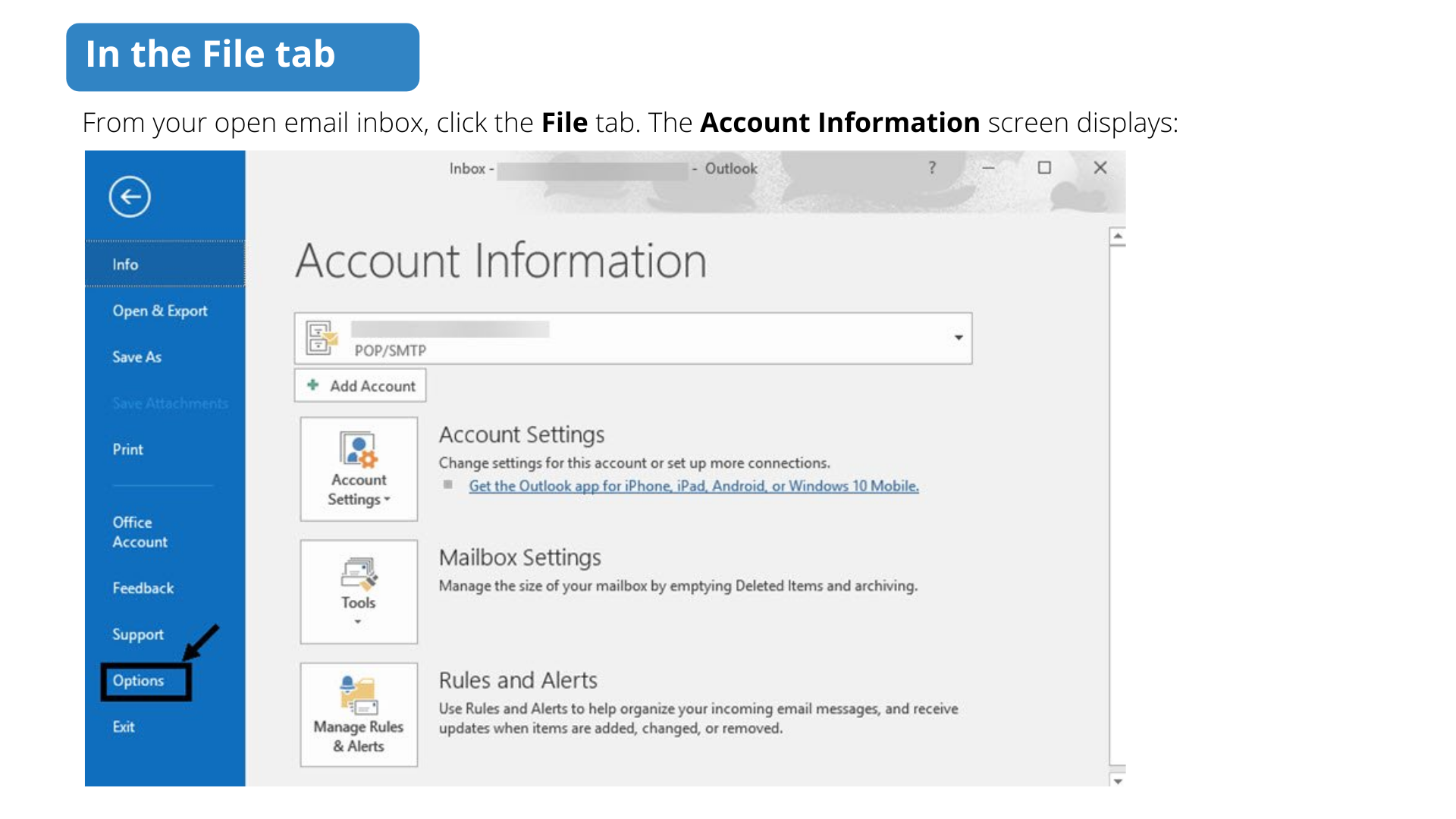Image resolution: width=1456 pixels, height=819 pixels.
Task: Click the back arrow circle icon
Action: click(130, 197)
